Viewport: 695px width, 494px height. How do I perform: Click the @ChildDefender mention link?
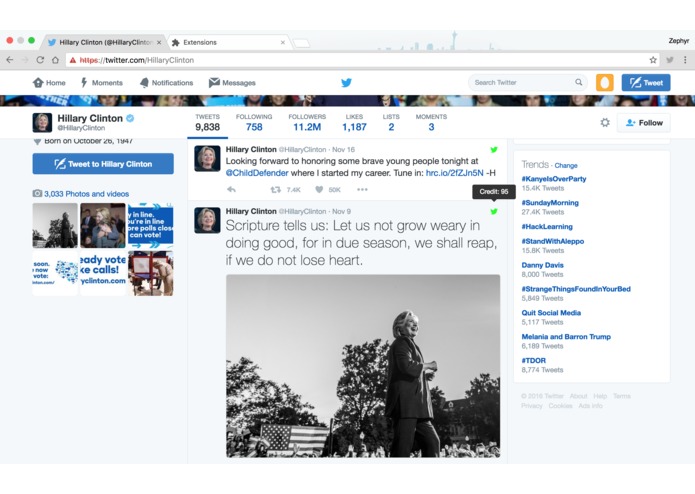[257, 173]
